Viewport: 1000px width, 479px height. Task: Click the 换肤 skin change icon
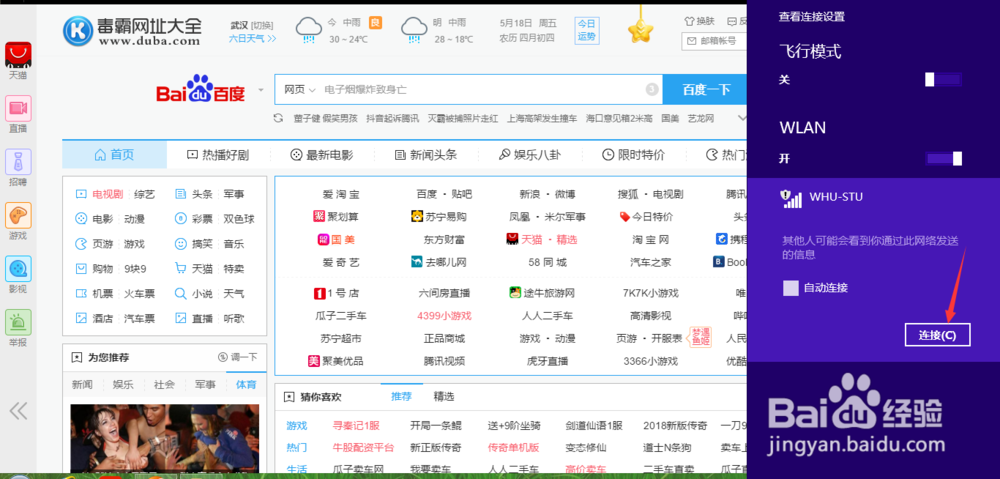689,21
